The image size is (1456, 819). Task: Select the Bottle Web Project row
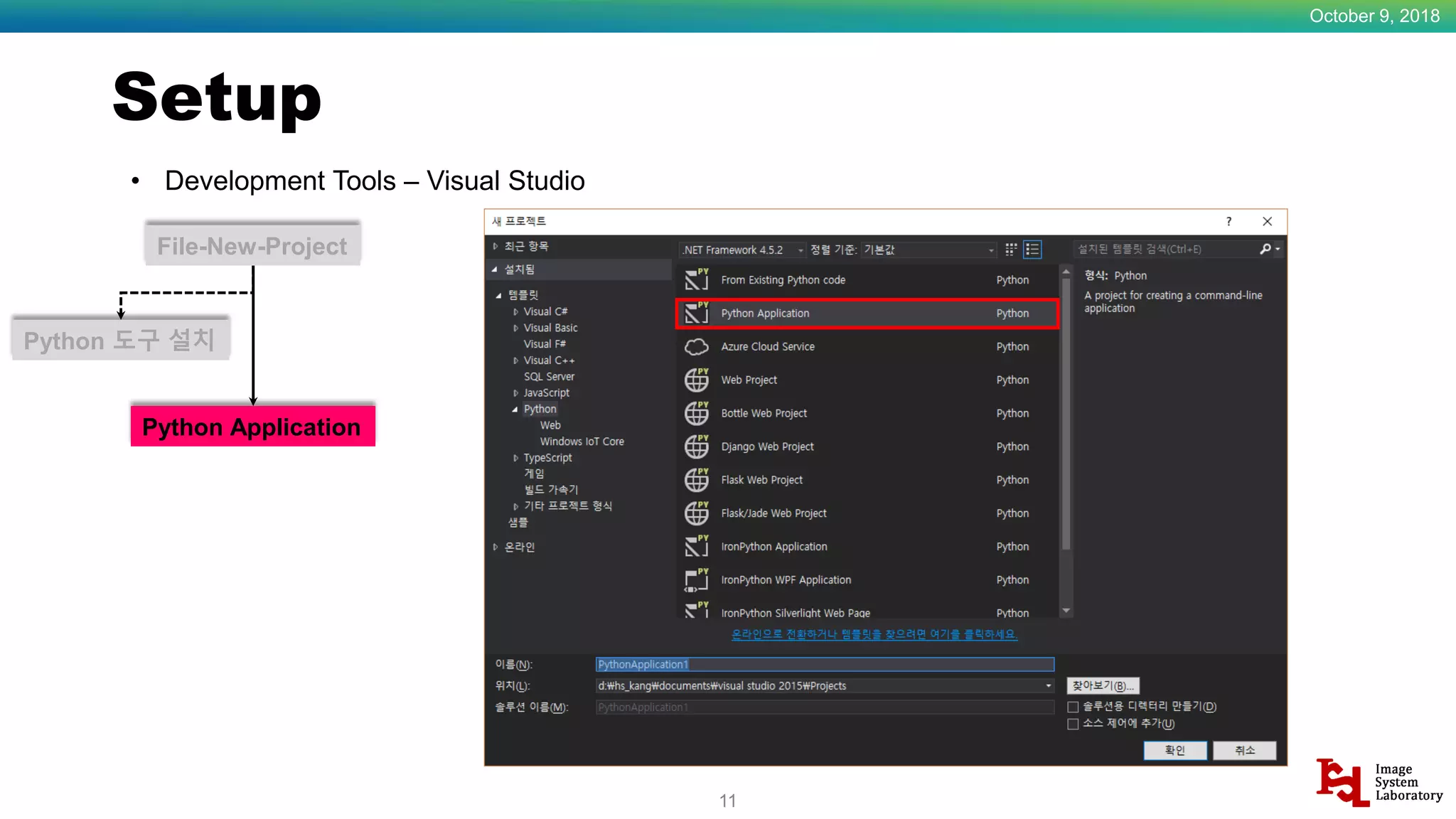pos(867,413)
